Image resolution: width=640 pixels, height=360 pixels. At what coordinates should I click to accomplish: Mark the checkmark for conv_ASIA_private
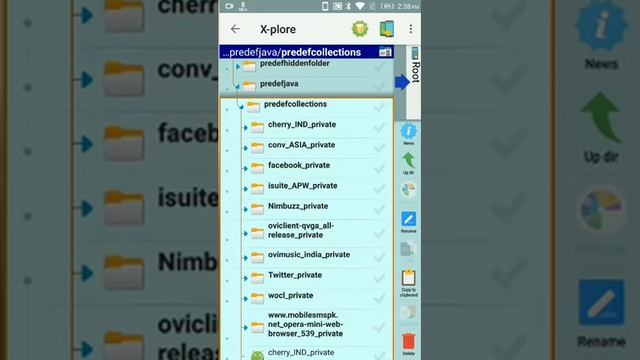click(379, 147)
